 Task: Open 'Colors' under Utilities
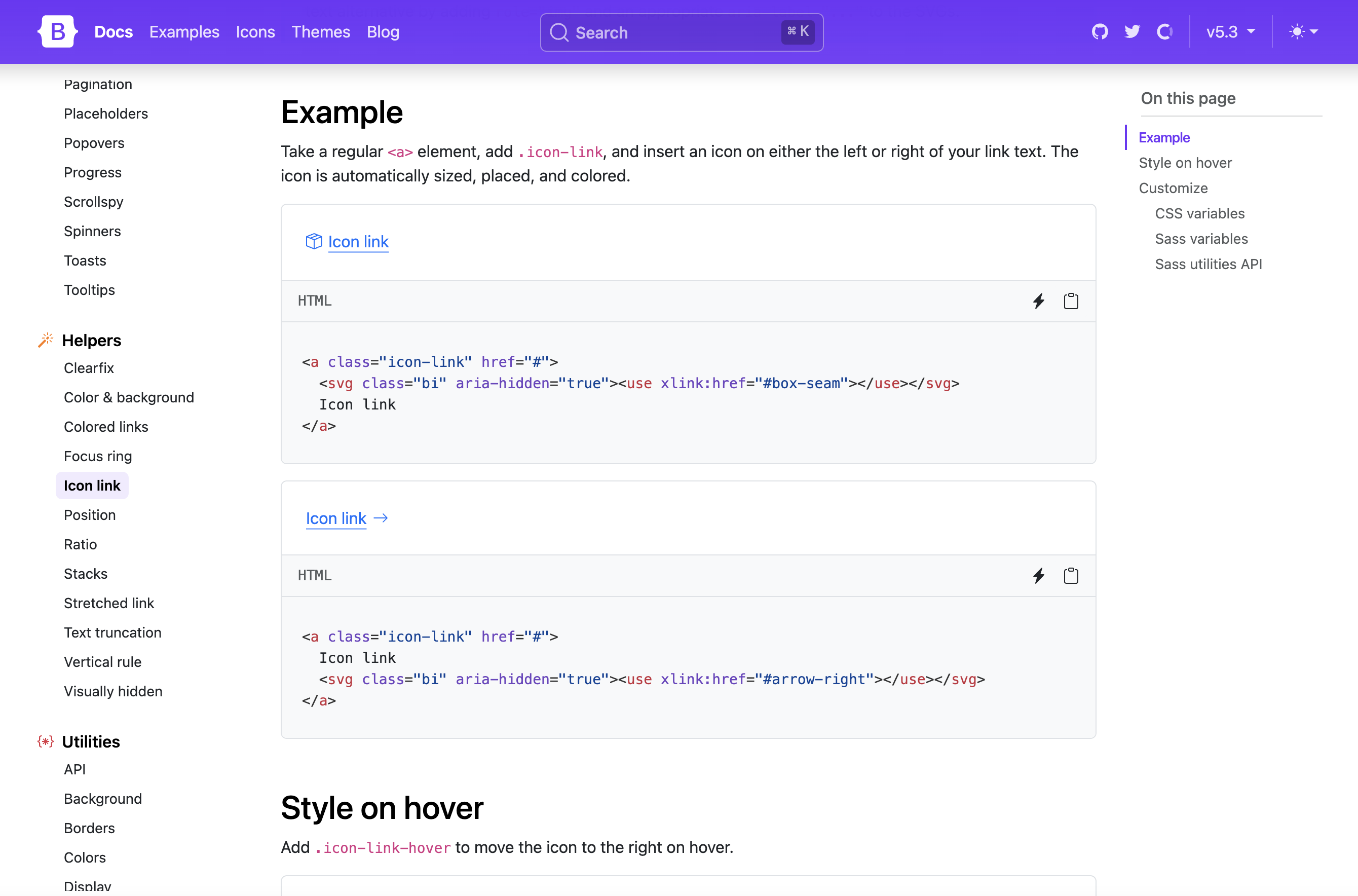85,857
